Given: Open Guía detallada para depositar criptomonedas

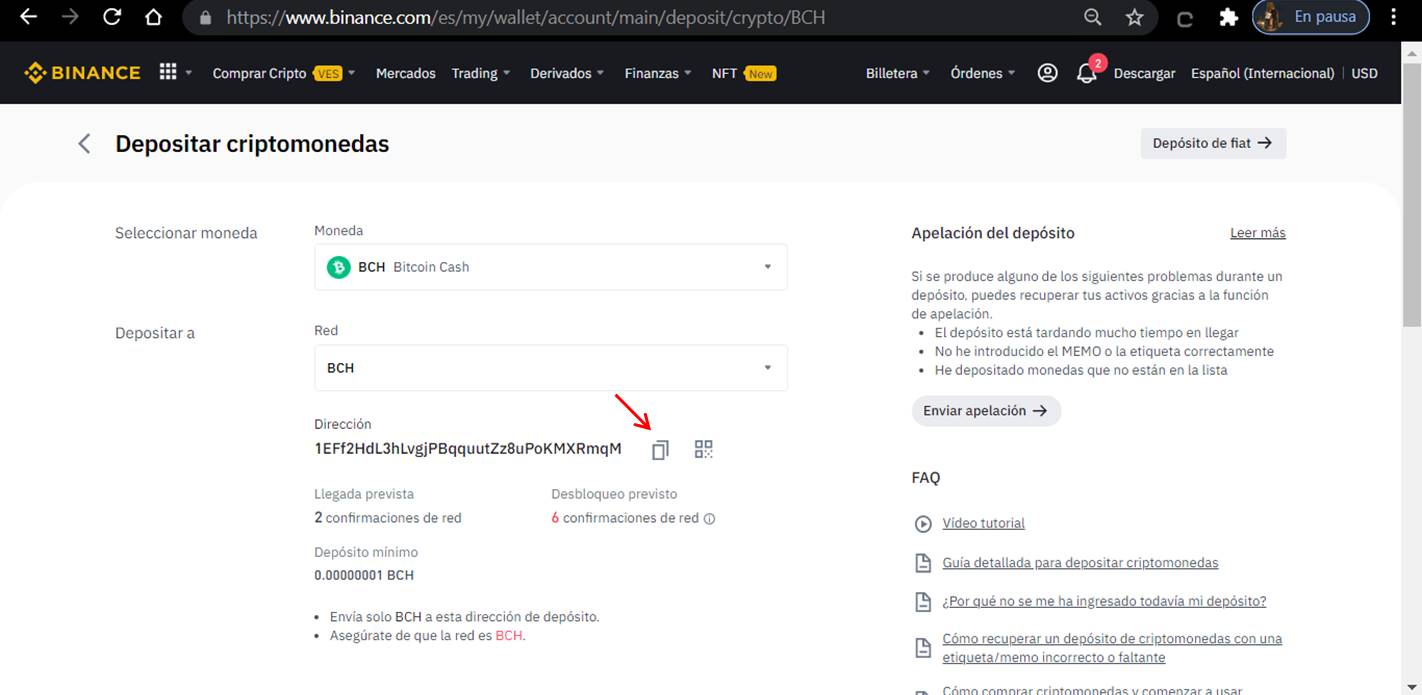Looking at the screenshot, I should click(x=1080, y=563).
